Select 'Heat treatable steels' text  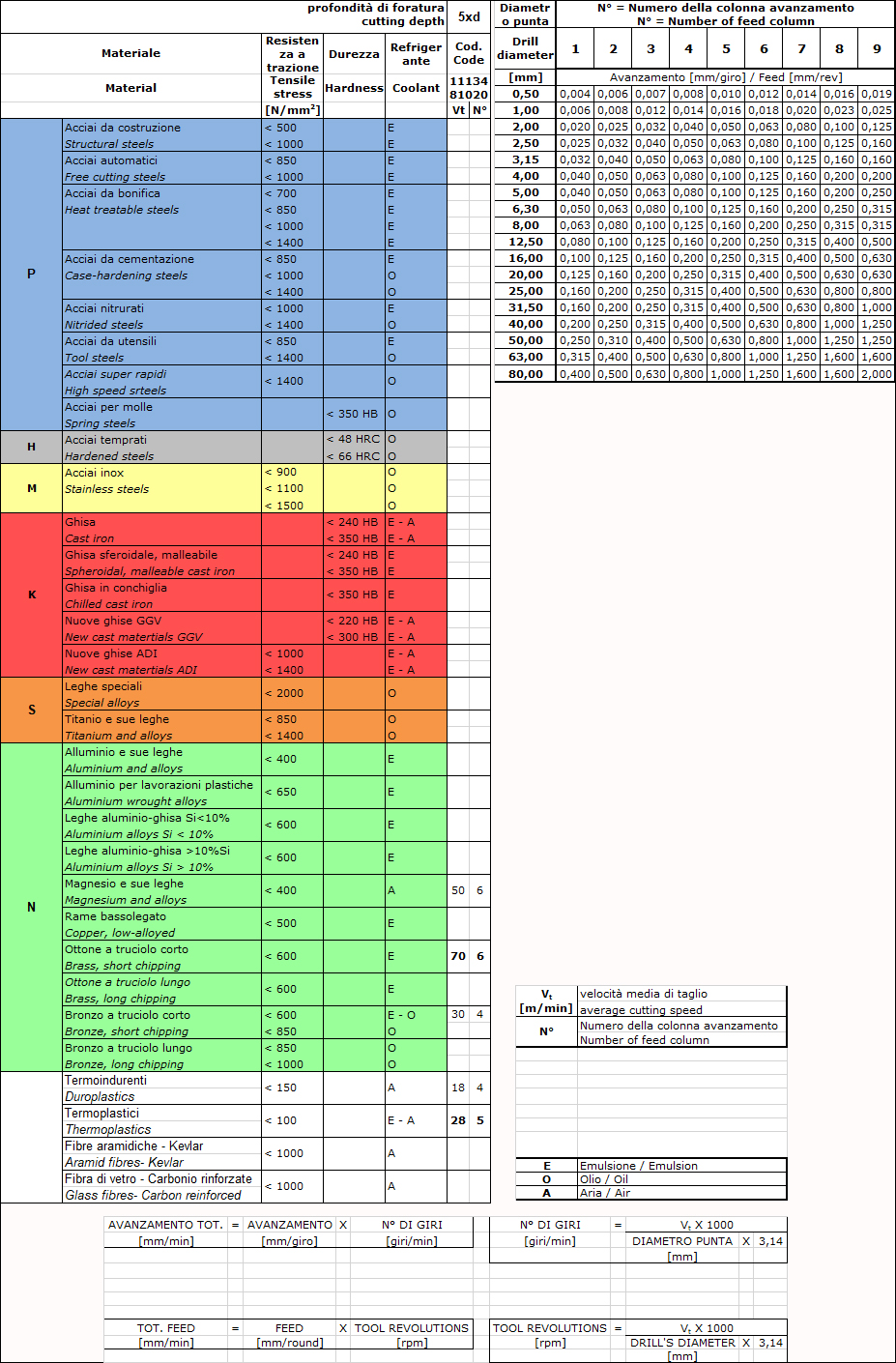(x=122, y=210)
